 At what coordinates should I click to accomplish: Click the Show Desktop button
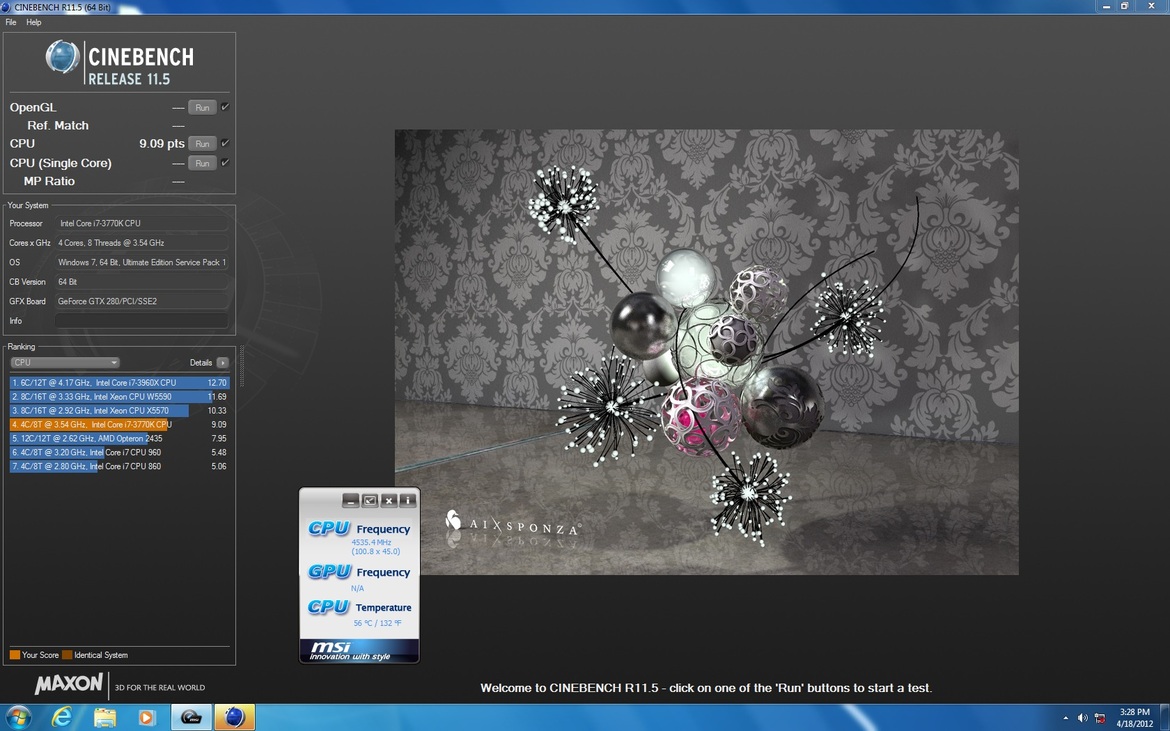coord(1165,718)
